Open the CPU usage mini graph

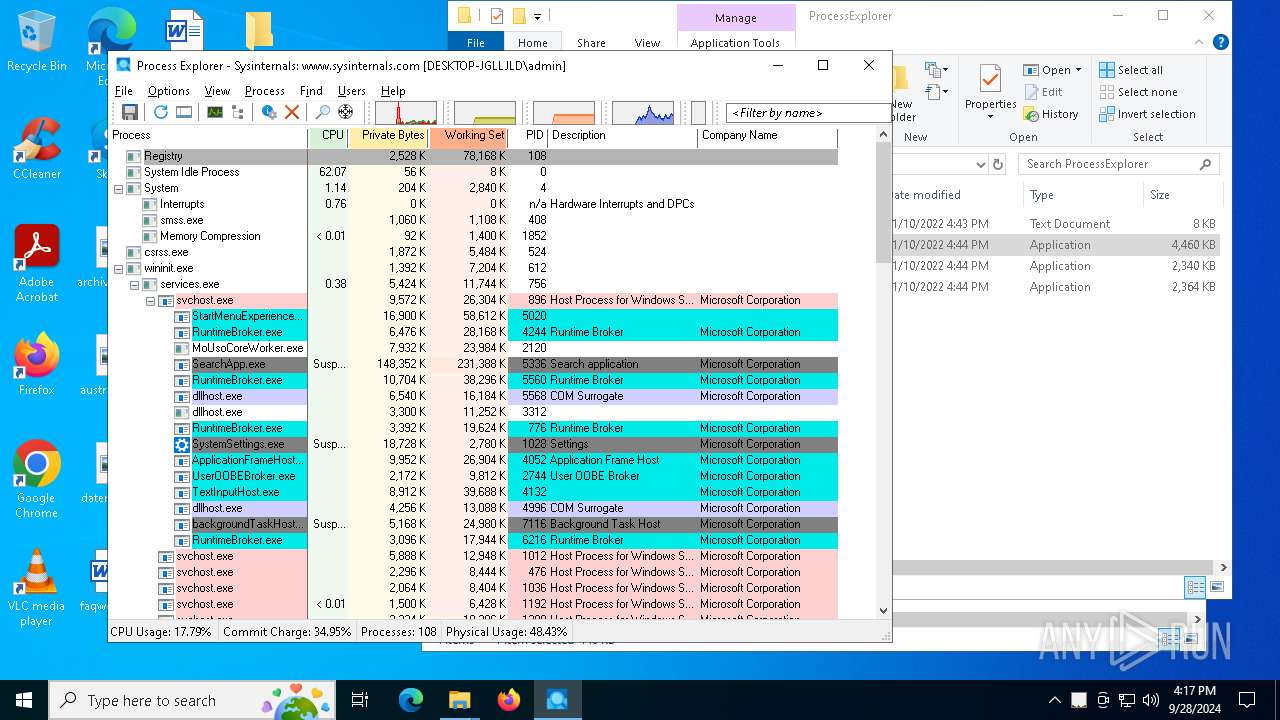click(406, 112)
